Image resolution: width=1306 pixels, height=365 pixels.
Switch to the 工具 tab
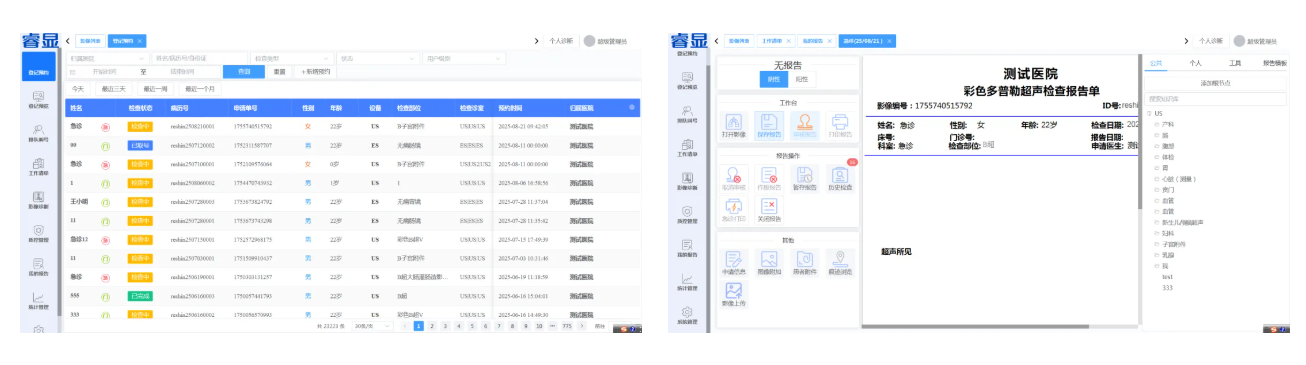click(x=1235, y=62)
